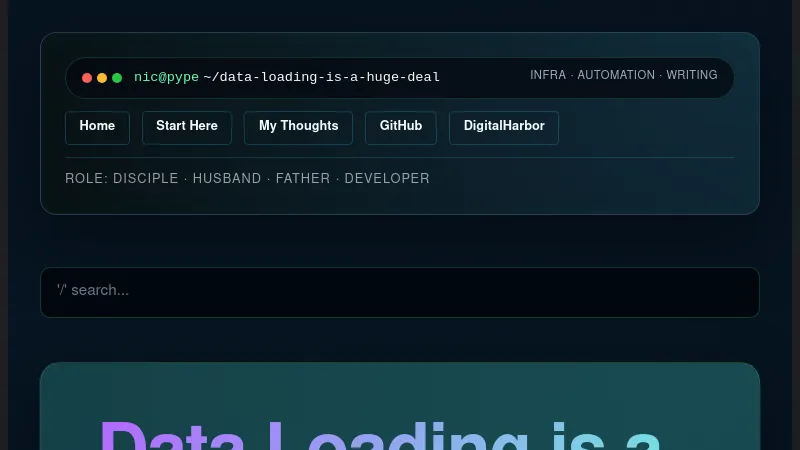Screen dimensions: 800x450
Task: Click the DISCIPLE role text
Action: point(146,179)
